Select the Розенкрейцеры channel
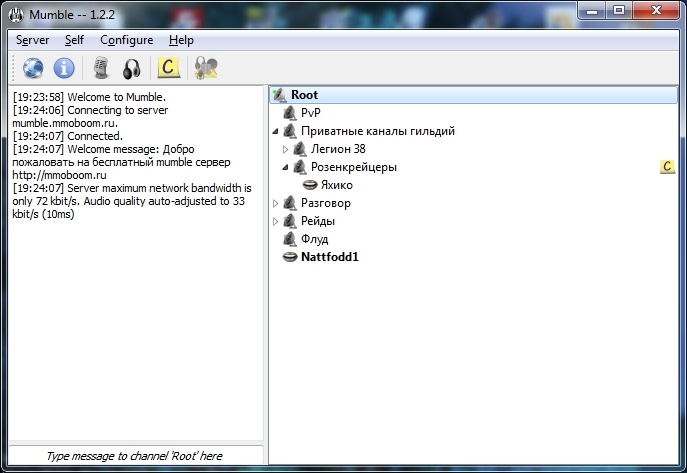Screen dimensions: 687x473 click(x=354, y=167)
